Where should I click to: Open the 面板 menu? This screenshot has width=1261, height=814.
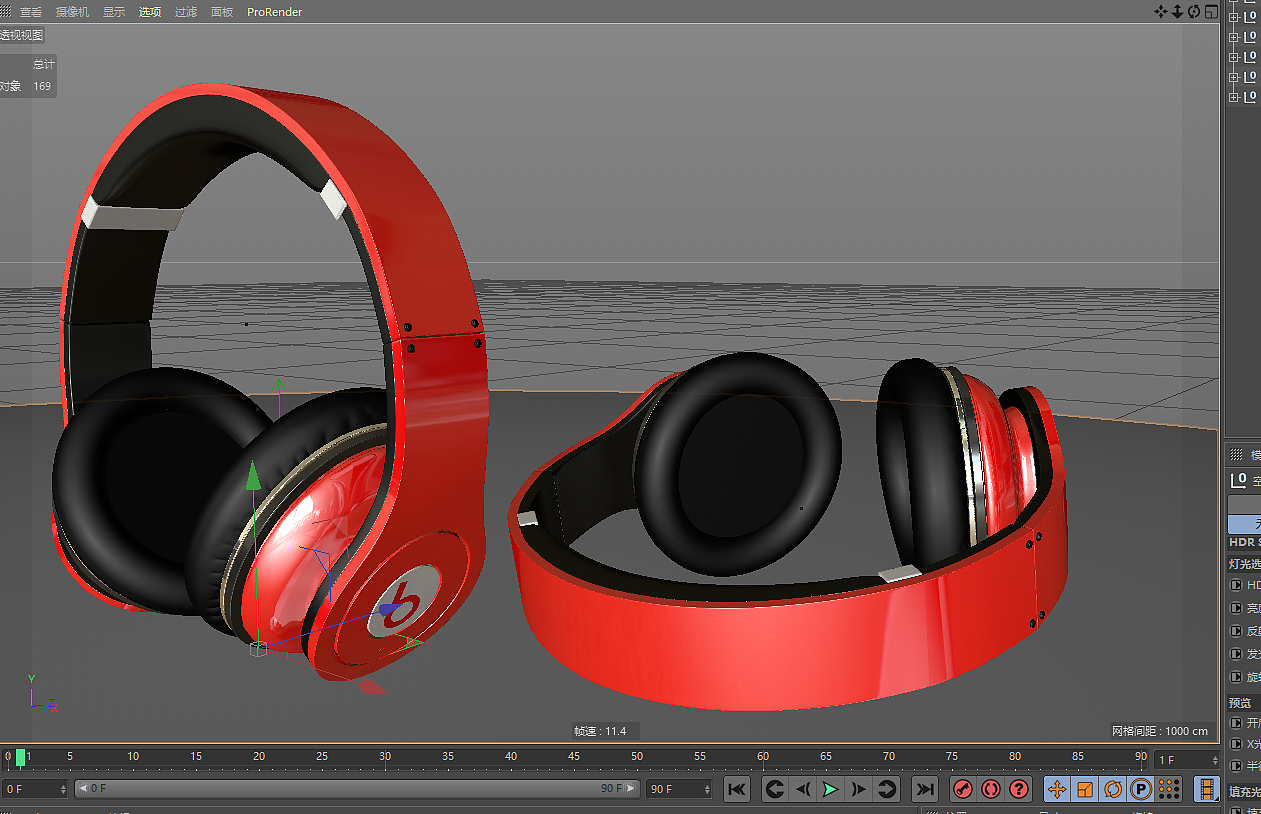point(222,12)
